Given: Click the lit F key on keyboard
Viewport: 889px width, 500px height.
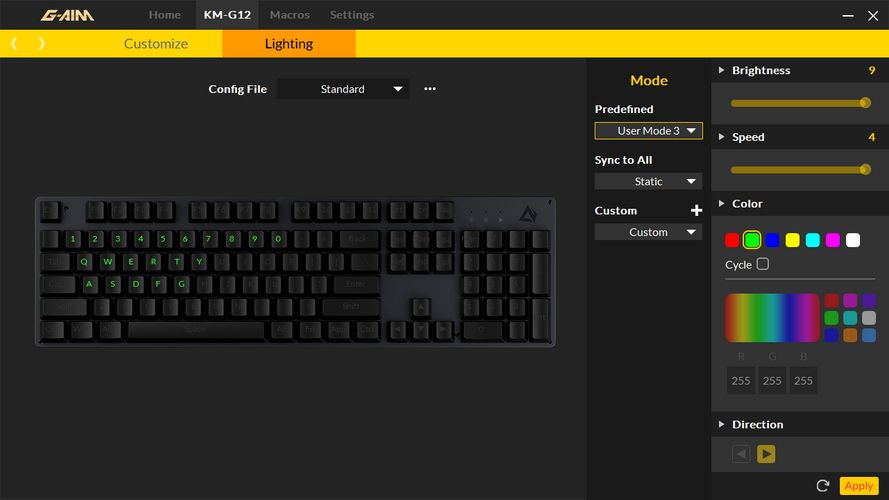Looking at the screenshot, I should (159, 284).
